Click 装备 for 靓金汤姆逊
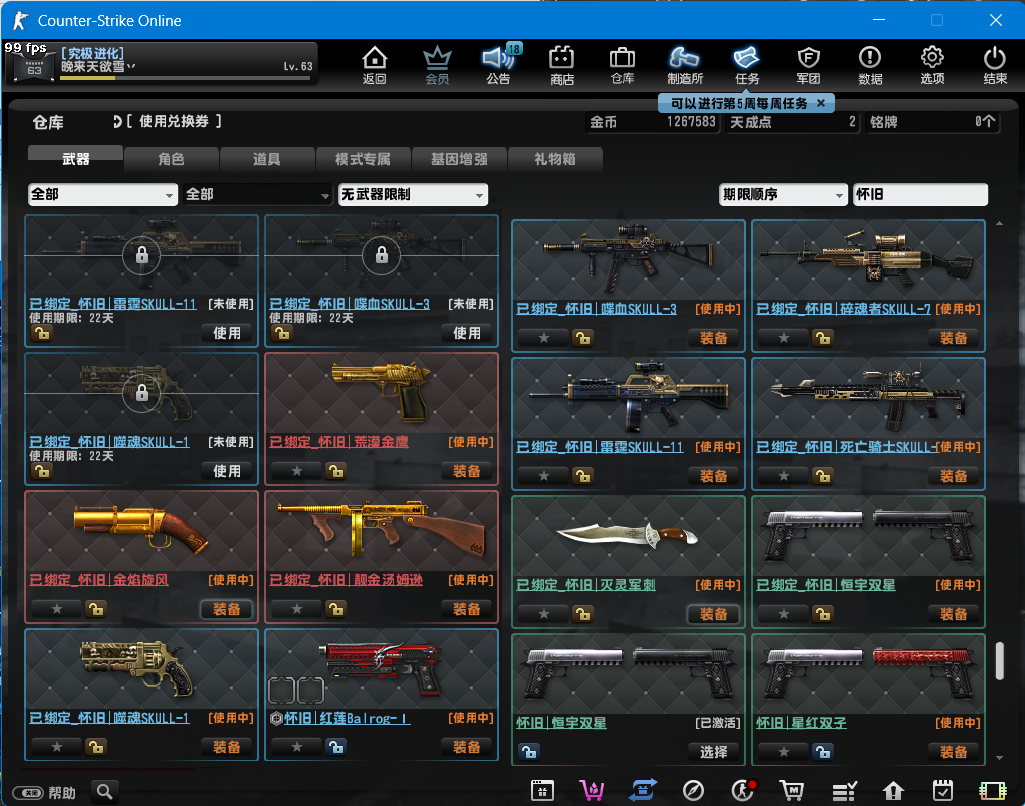 coord(467,609)
